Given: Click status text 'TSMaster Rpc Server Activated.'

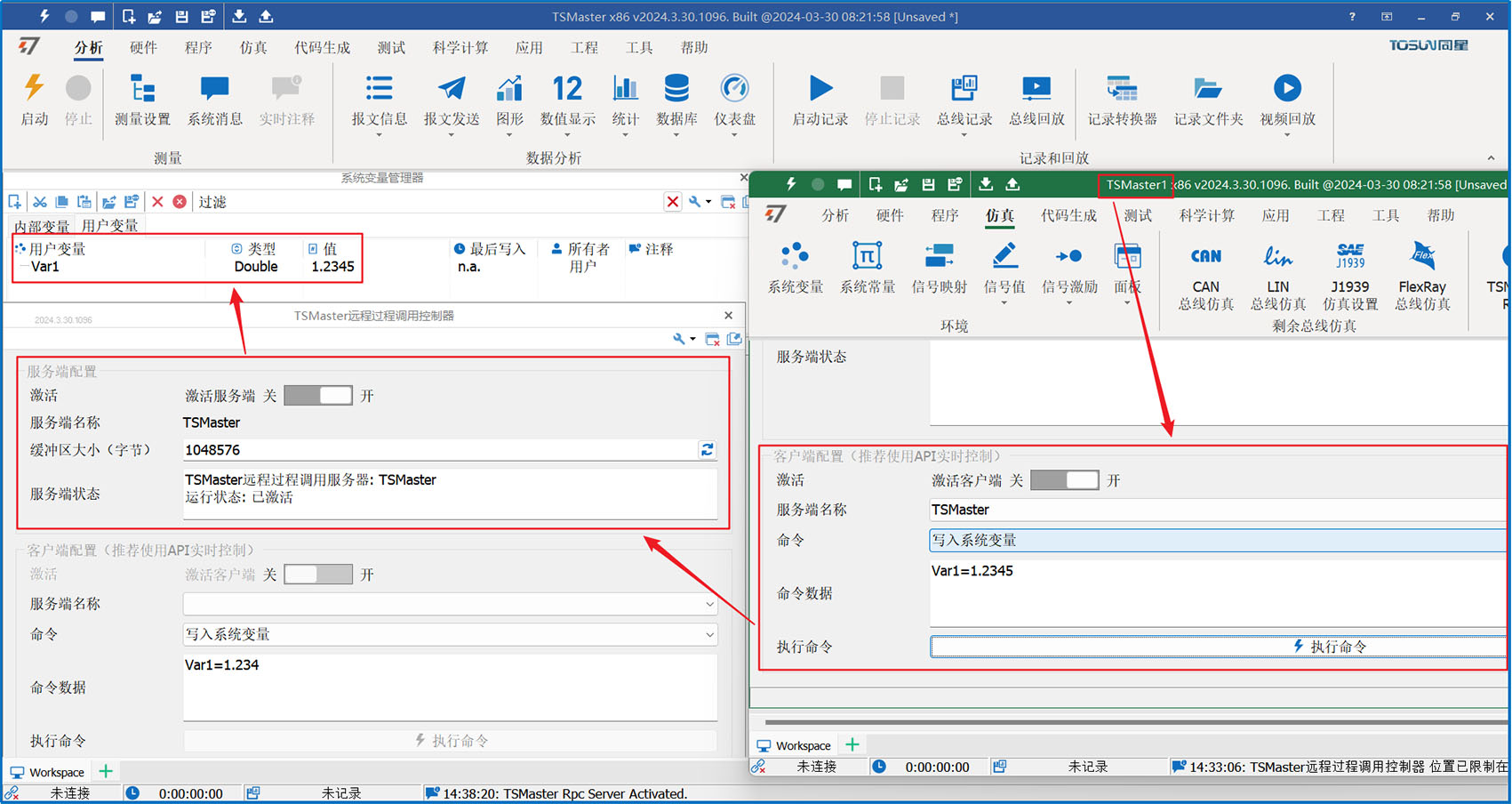Looking at the screenshot, I should (x=595, y=793).
